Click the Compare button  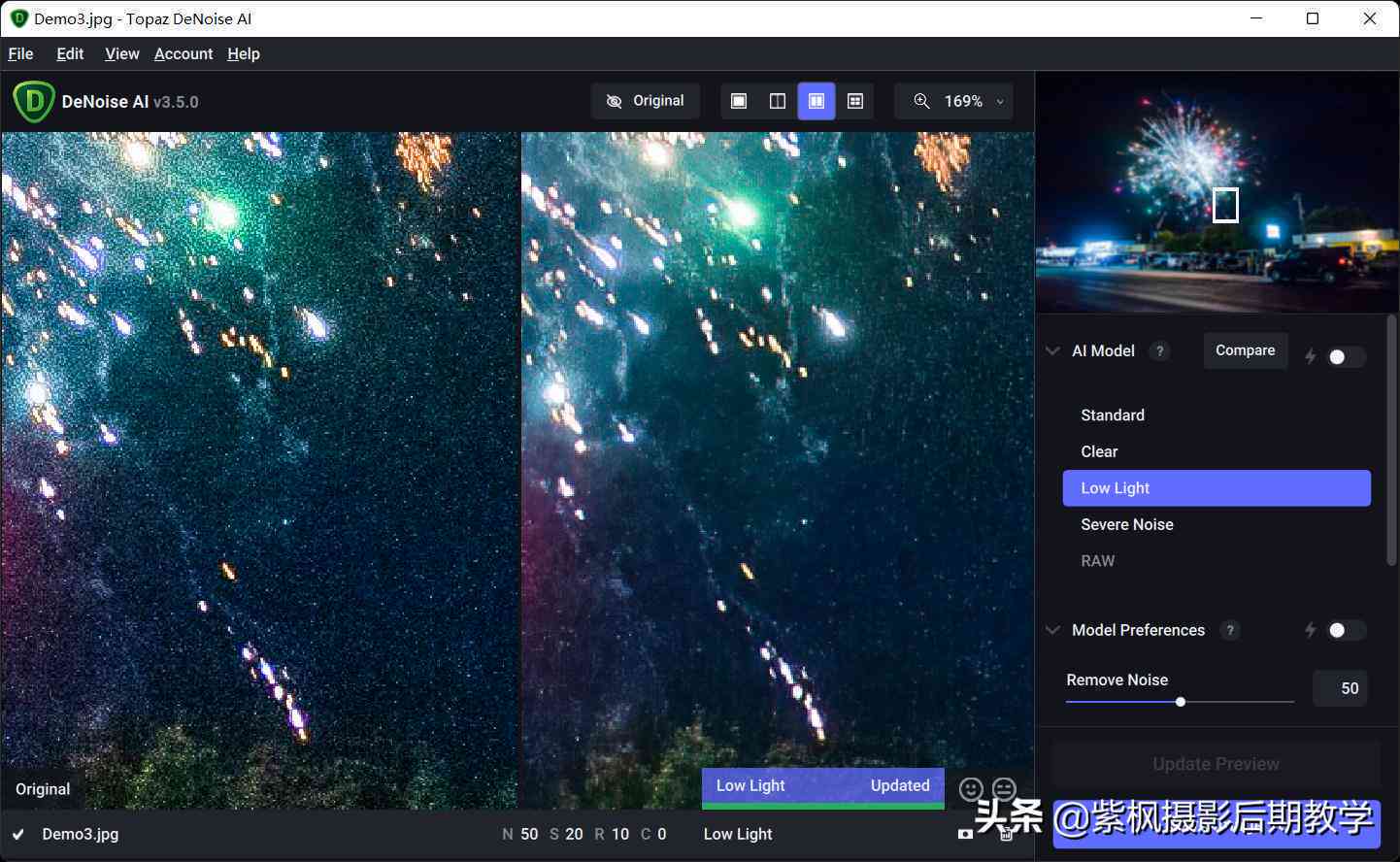click(1246, 350)
